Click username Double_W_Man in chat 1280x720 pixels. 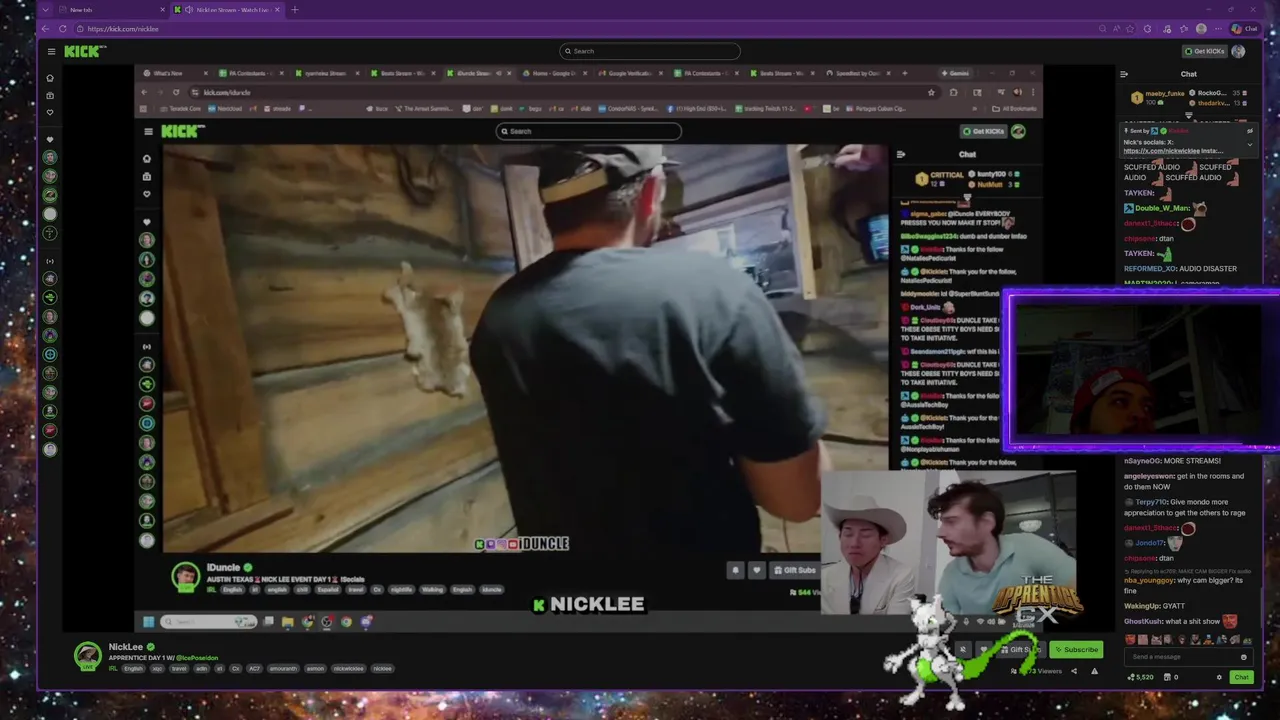tap(1160, 208)
